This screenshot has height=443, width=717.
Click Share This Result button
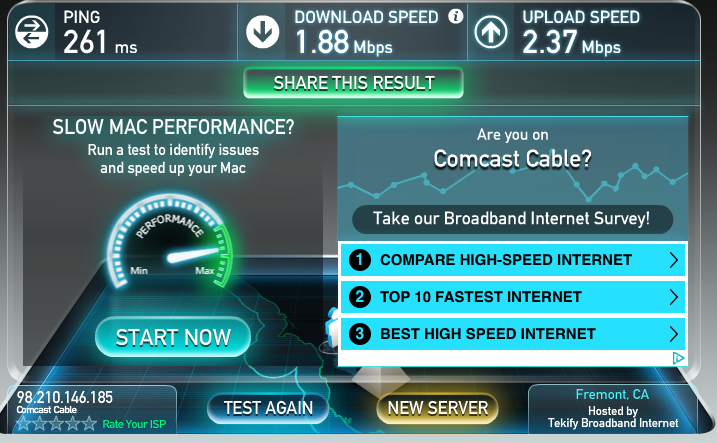(x=353, y=83)
